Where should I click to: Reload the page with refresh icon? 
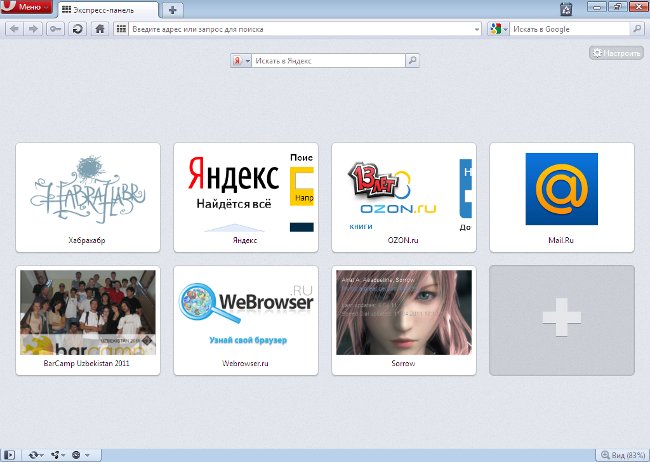pos(77,29)
